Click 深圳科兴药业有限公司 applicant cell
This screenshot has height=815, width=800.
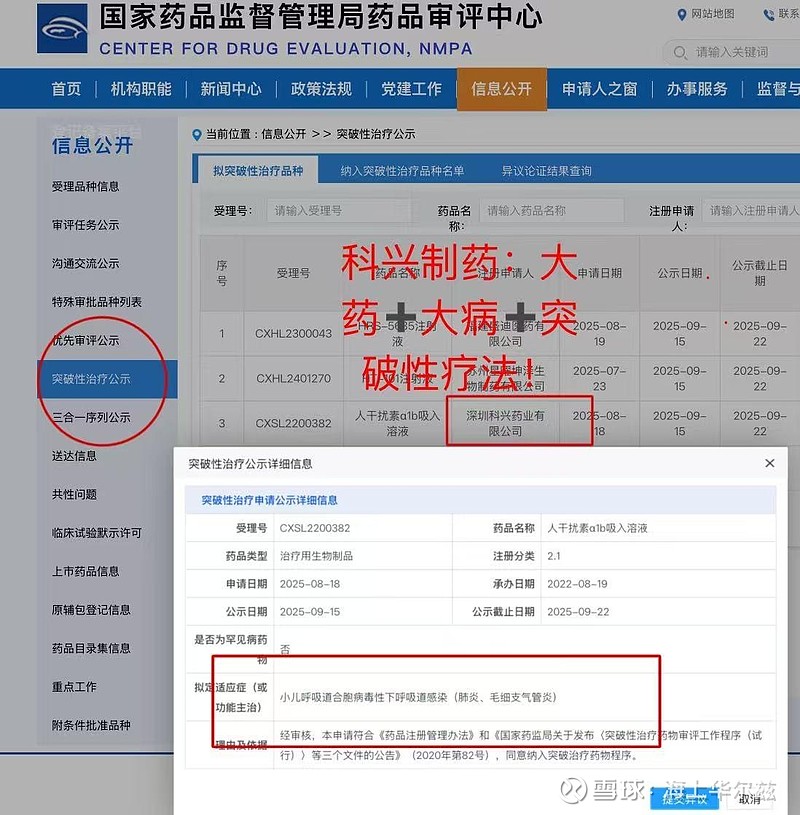pos(505,423)
